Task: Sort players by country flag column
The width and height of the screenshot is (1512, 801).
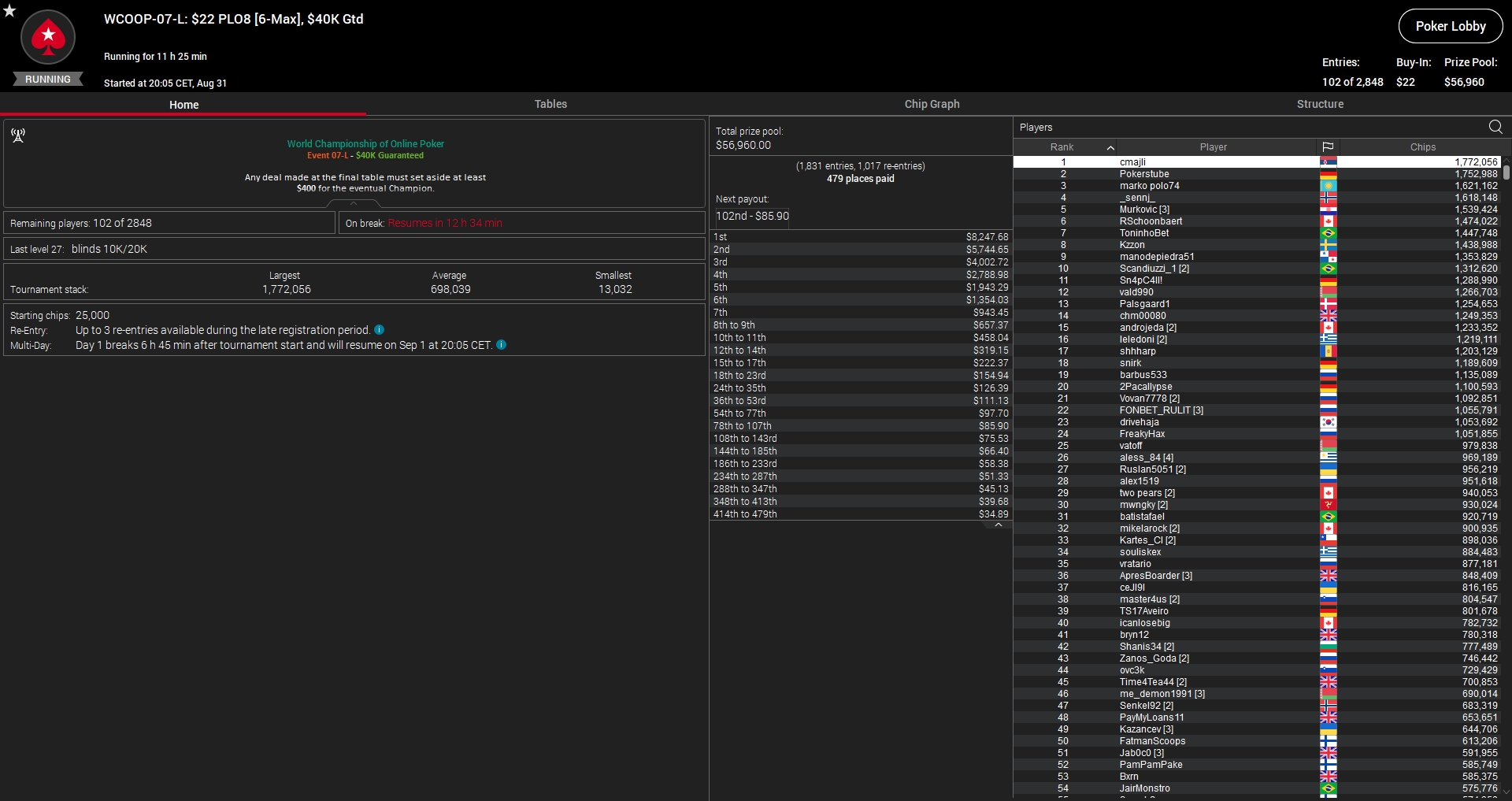Action: (1328, 147)
